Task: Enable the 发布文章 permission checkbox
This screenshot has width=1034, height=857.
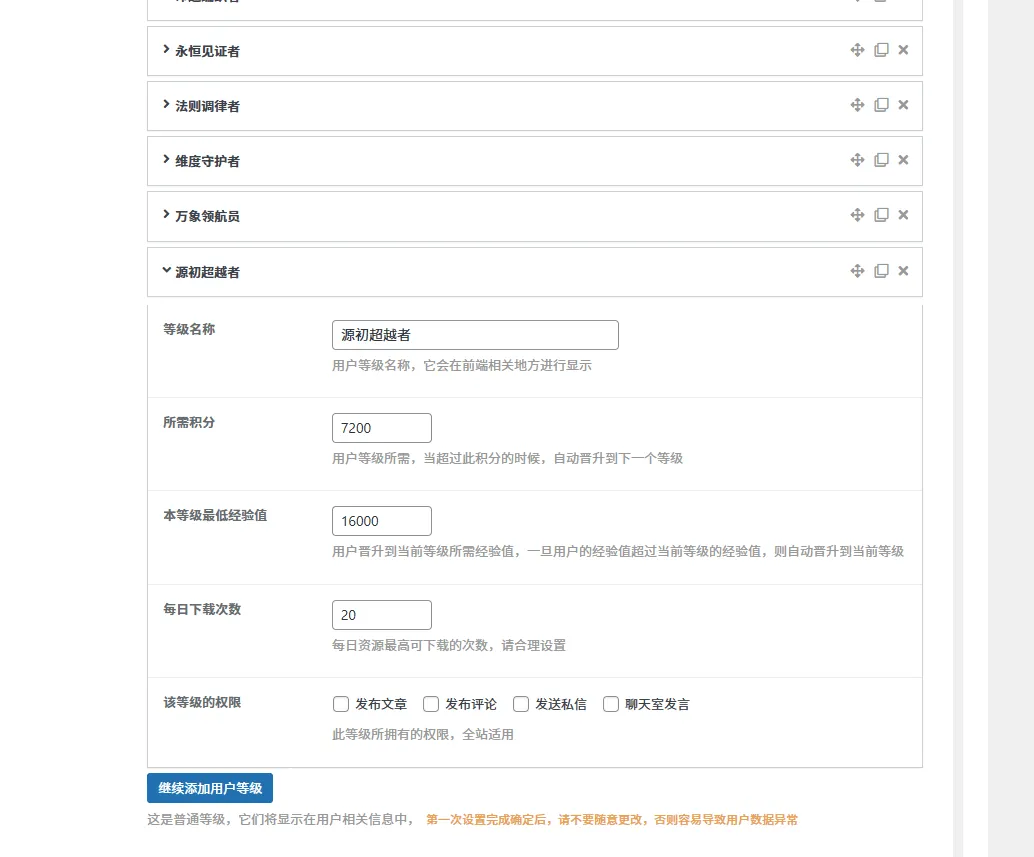Action: coord(341,704)
